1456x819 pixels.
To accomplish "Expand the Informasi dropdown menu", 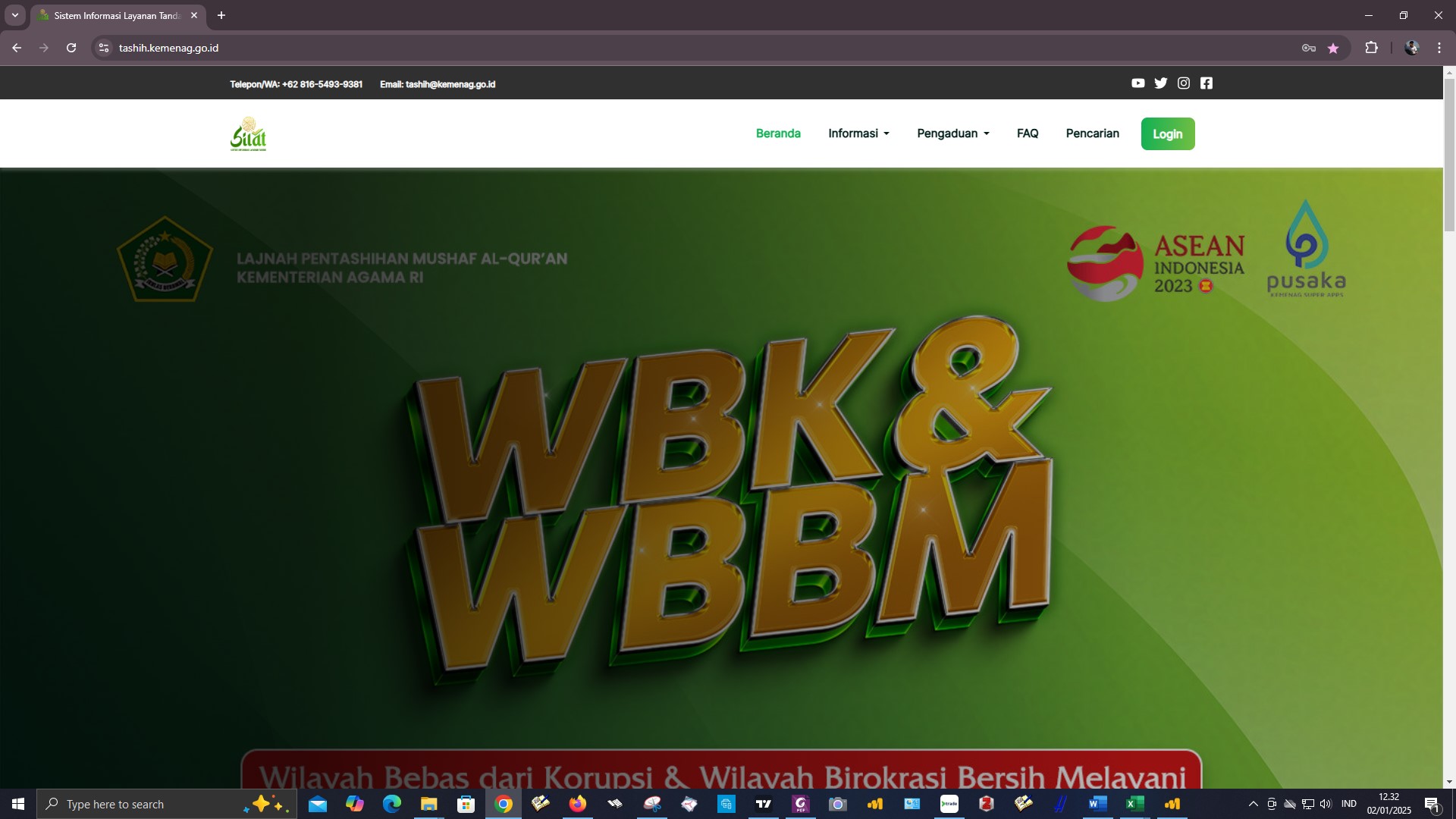I will pyautogui.click(x=858, y=133).
